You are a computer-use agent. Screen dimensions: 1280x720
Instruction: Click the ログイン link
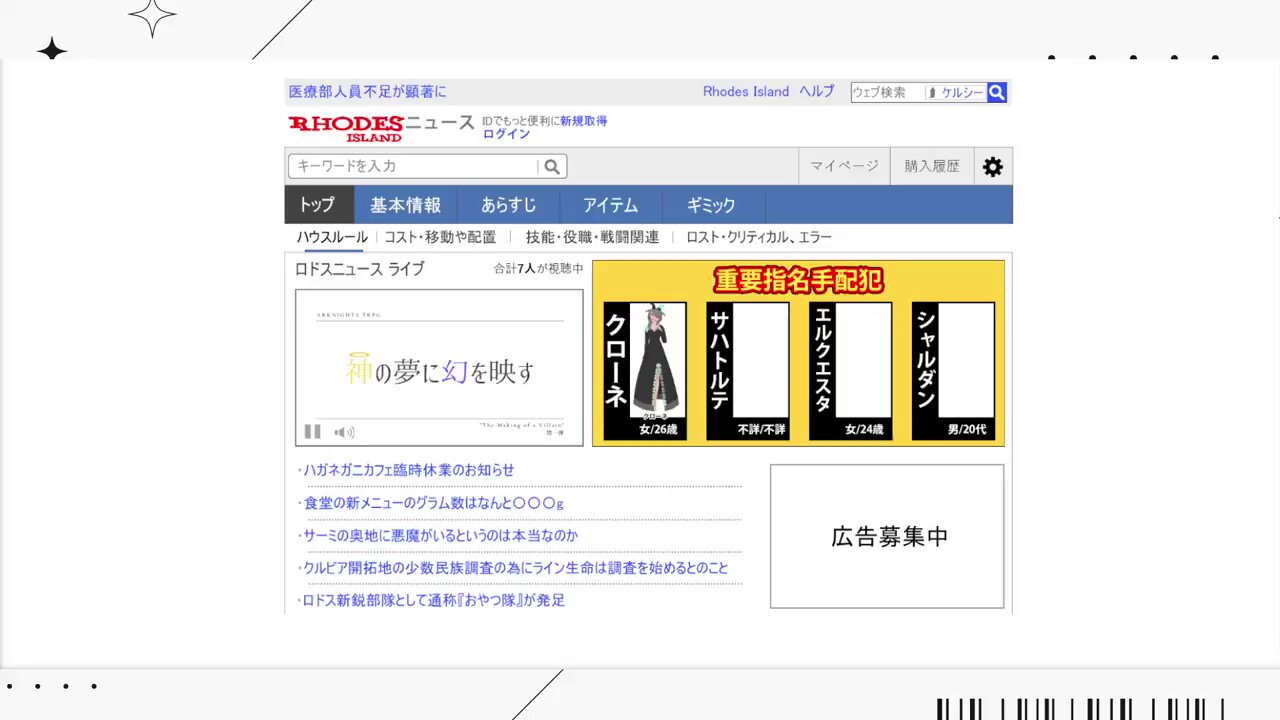506,134
